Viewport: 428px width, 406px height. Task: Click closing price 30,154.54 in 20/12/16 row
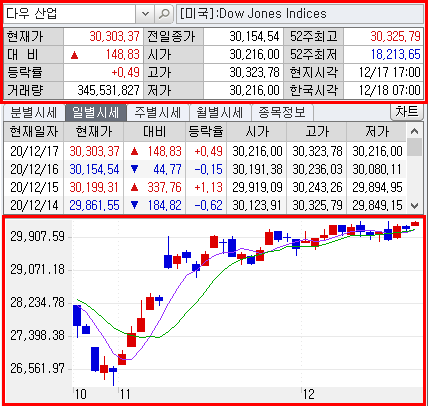click(x=94, y=169)
